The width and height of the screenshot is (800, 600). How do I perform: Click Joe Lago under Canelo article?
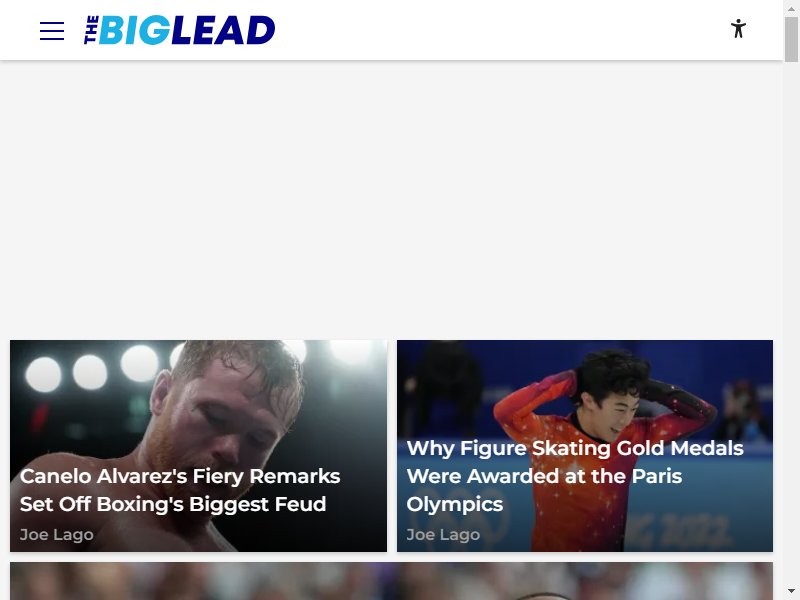(57, 535)
